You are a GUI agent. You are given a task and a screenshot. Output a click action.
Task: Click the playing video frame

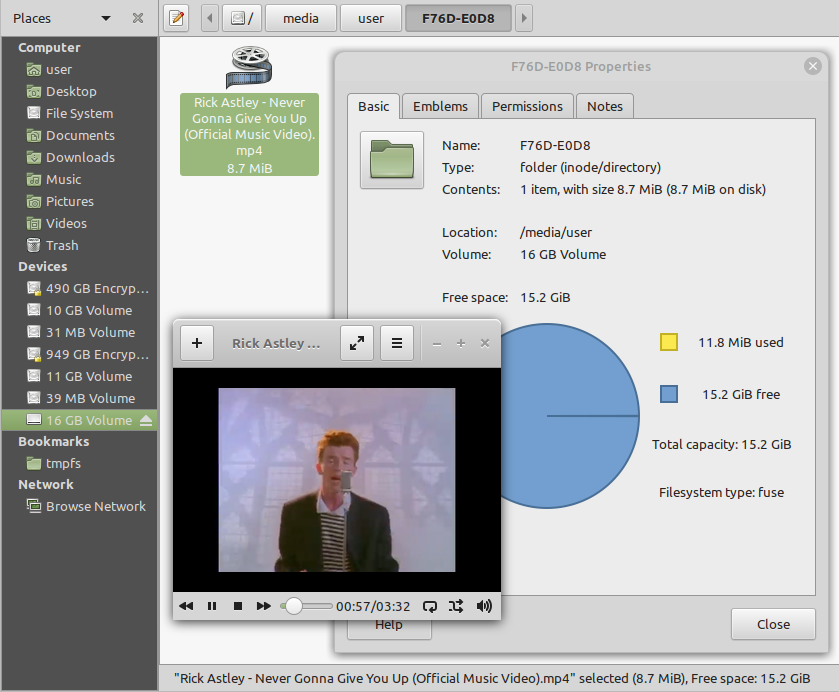(337, 480)
